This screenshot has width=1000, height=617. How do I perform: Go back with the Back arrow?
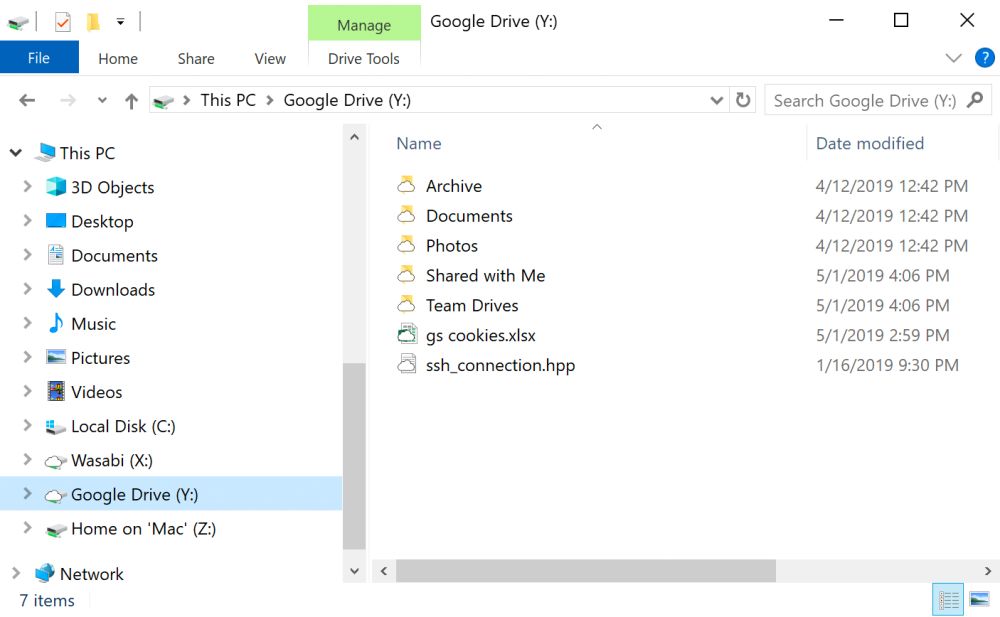pos(27,100)
